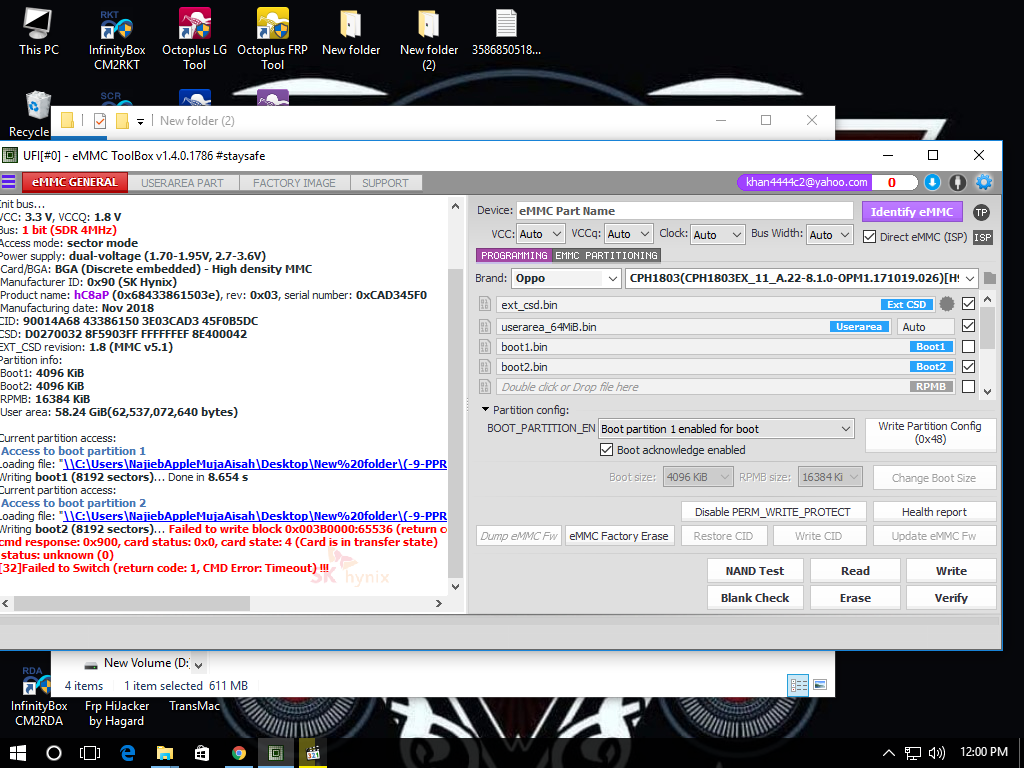Viewport: 1024px width, 768px height.
Task: Open Microsoft Edge from taskbar
Action: pos(127,753)
